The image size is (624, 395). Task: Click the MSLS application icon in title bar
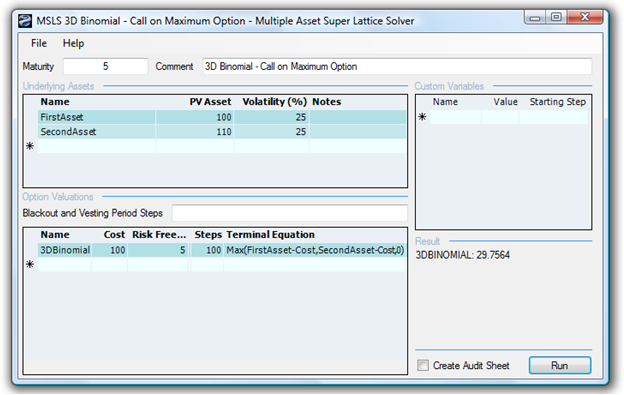[x=25, y=21]
